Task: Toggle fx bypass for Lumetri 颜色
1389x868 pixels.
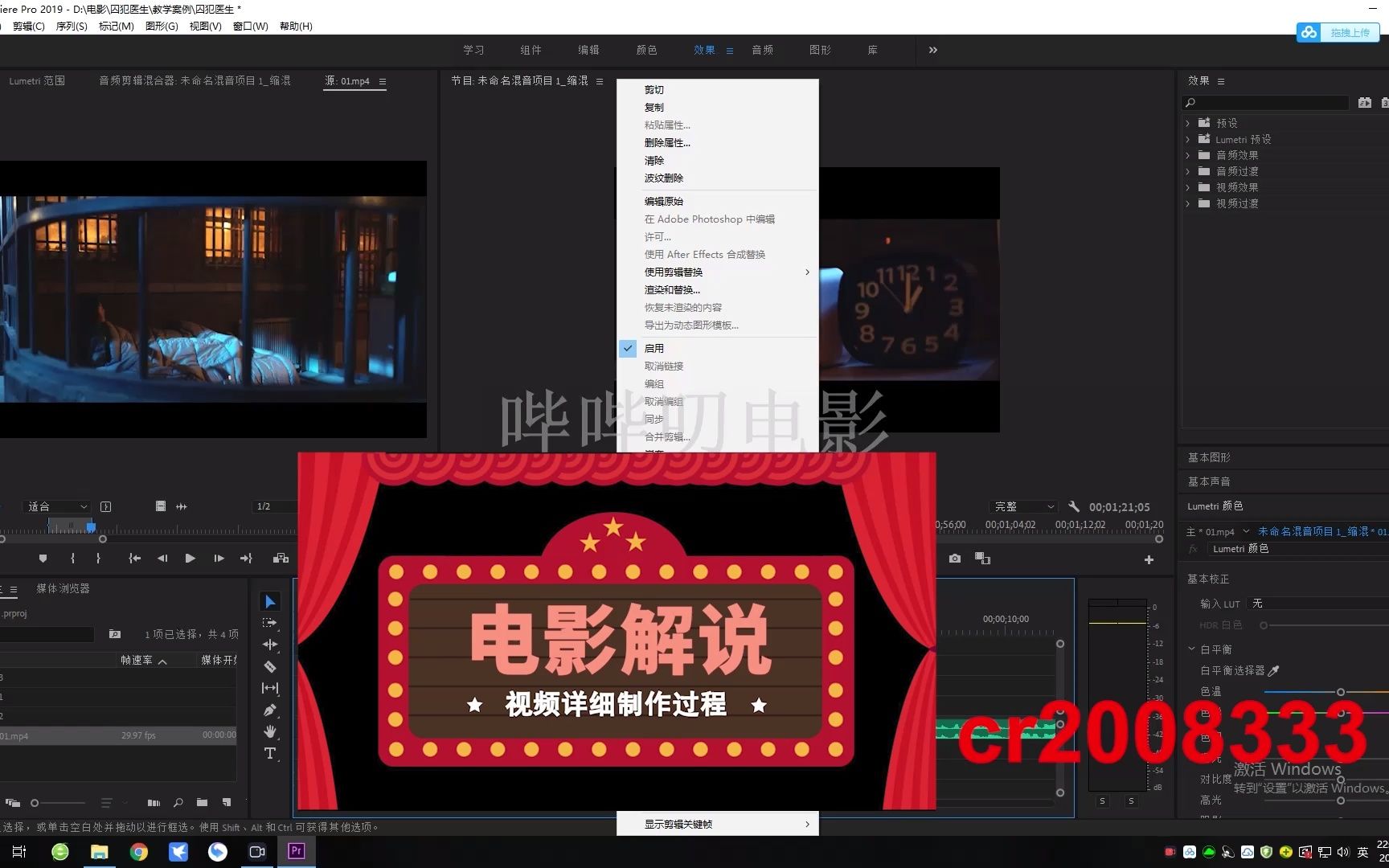Action: tap(1193, 549)
